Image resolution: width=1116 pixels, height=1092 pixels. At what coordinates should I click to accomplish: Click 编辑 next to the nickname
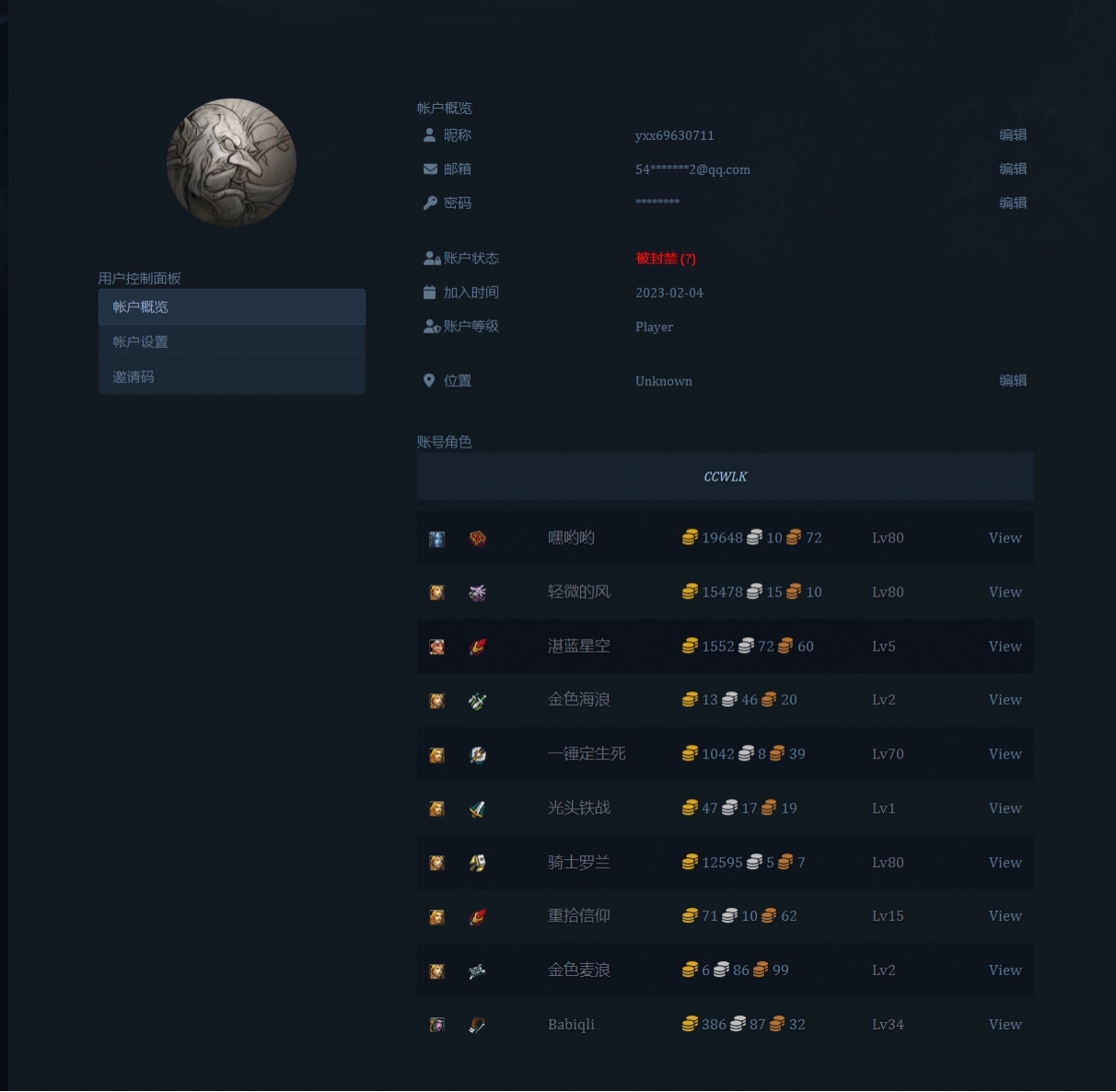pos(1013,135)
